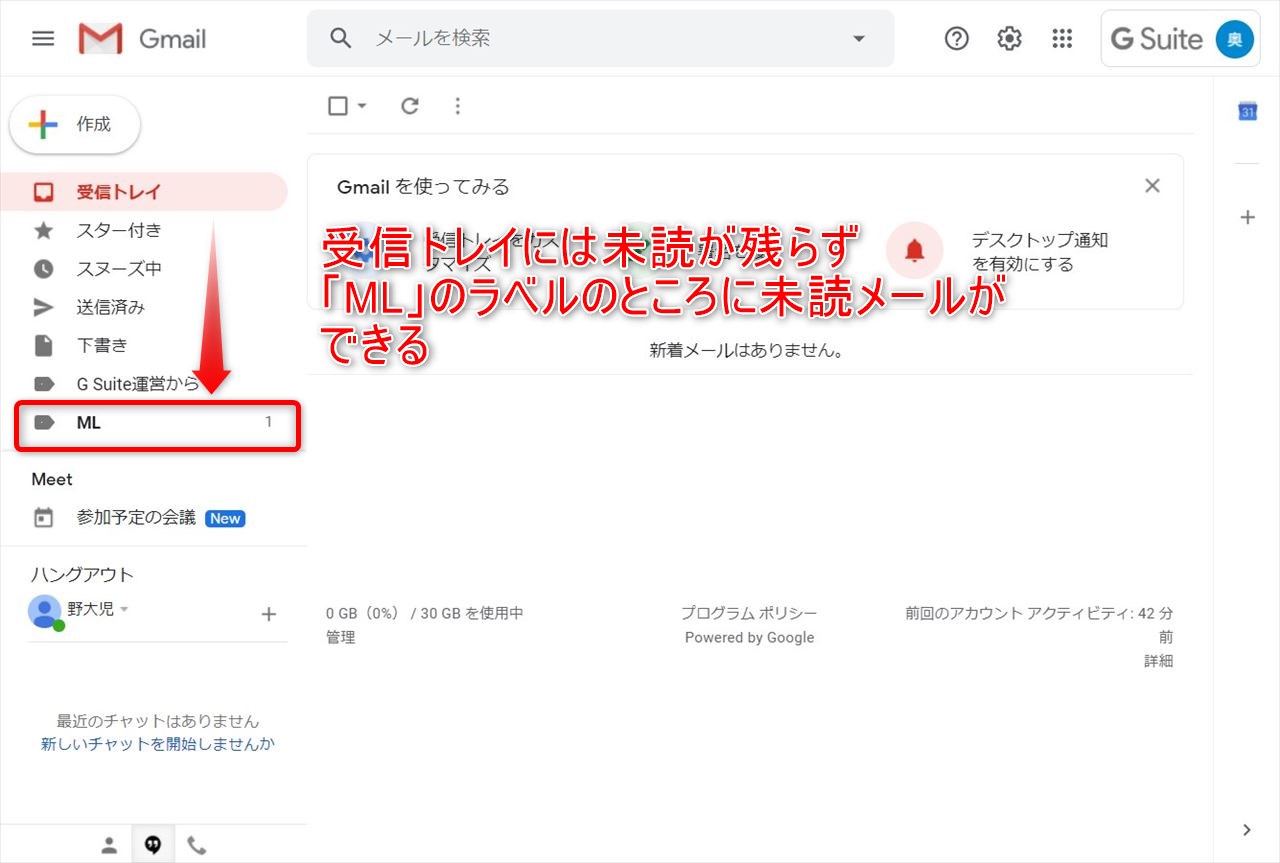Click the 管理 storage link
Screen dimensions: 1280x863
tap(340, 637)
